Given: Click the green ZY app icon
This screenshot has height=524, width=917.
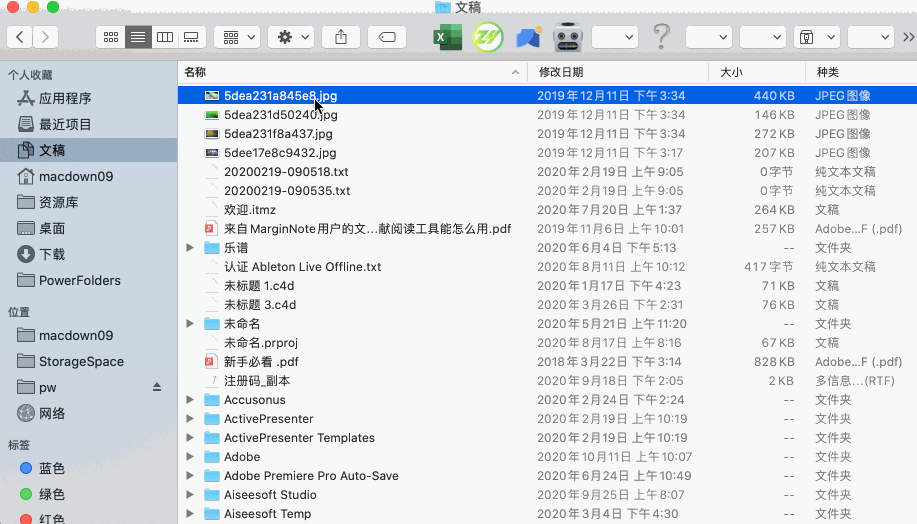Looking at the screenshot, I should click(488, 37).
